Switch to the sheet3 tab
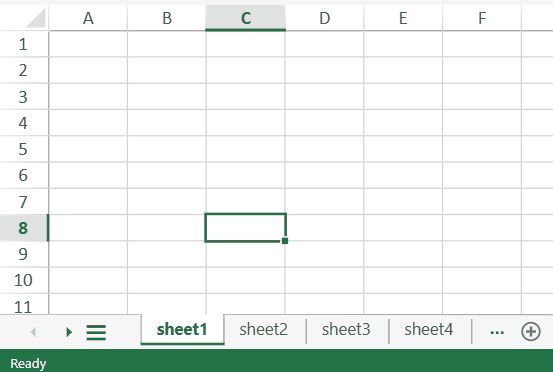This screenshot has height=372, width=553. click(346, 330)
